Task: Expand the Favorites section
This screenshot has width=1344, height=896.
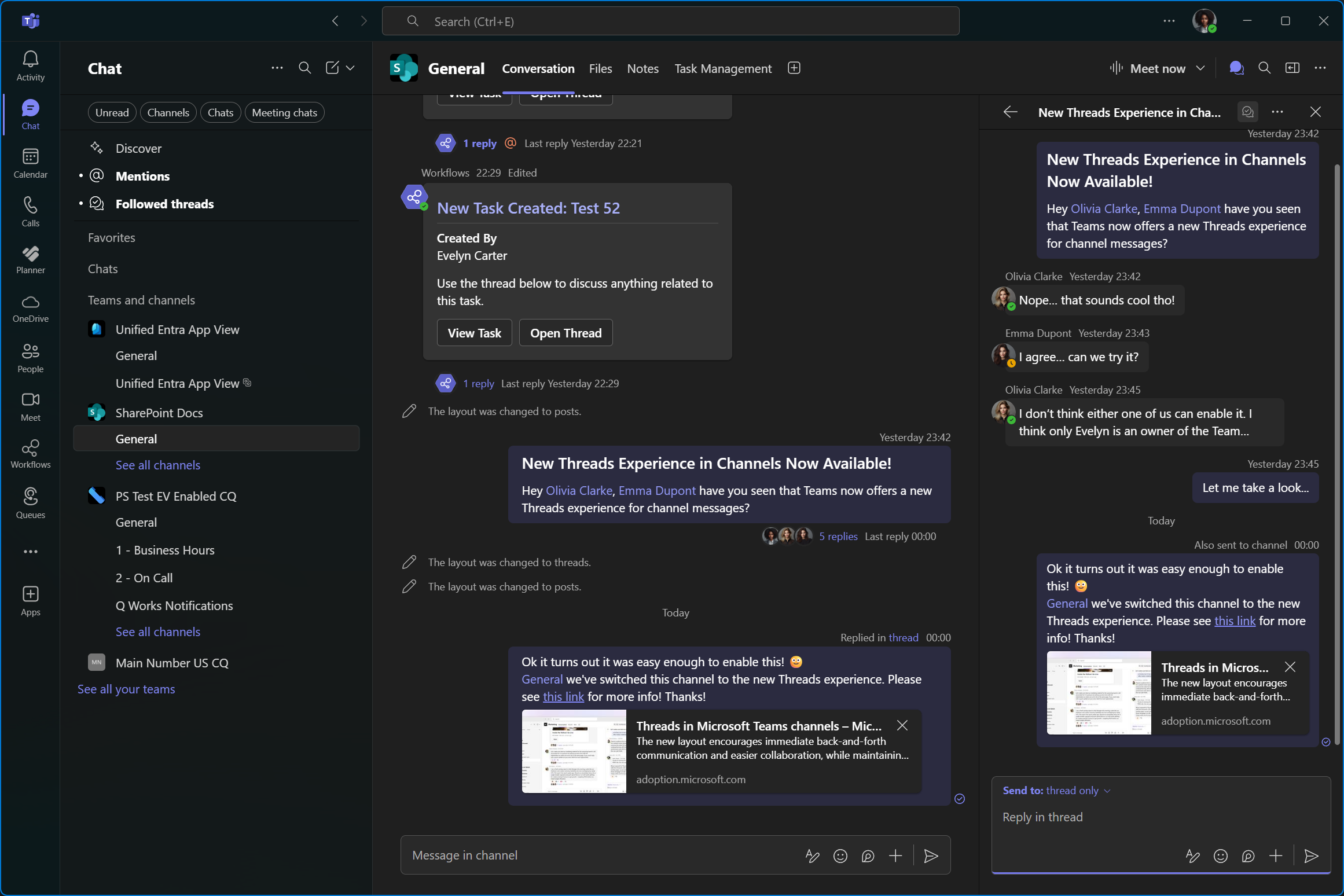Action: tap(111, 237)
